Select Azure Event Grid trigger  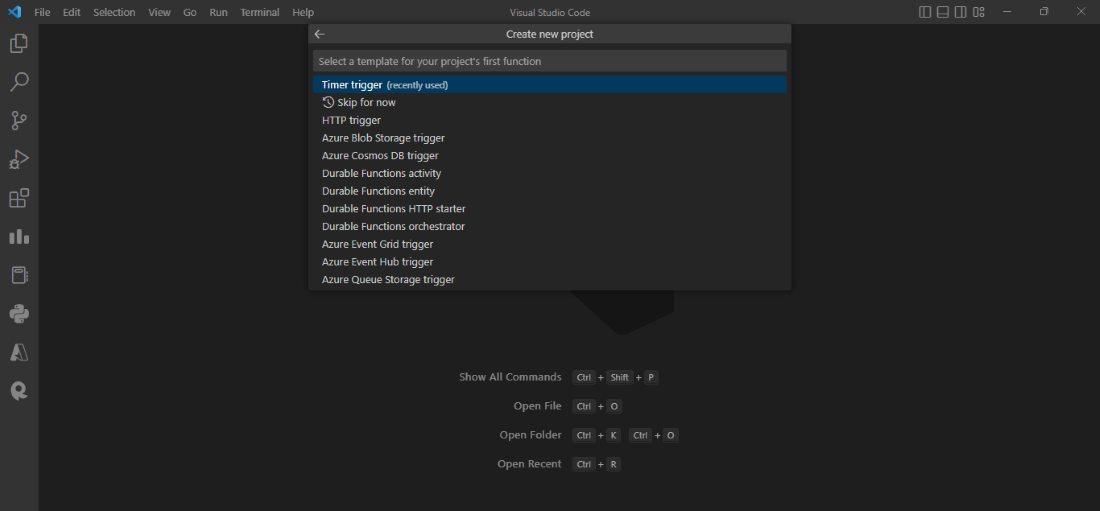(x=550, y=244)
